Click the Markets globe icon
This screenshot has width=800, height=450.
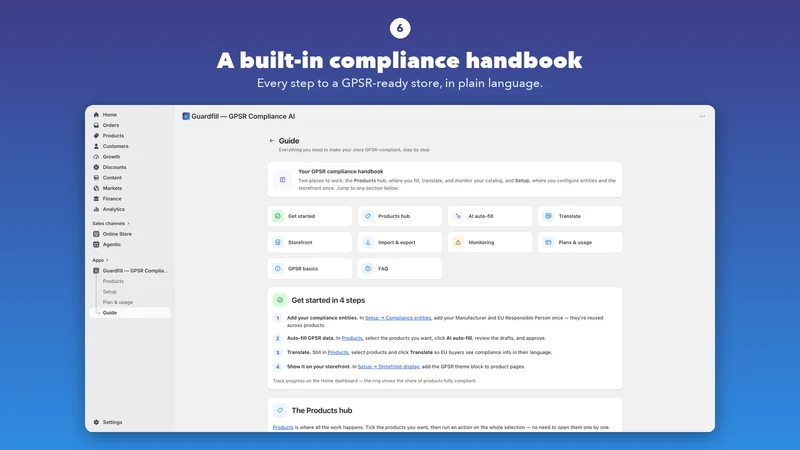click(96, 188)
